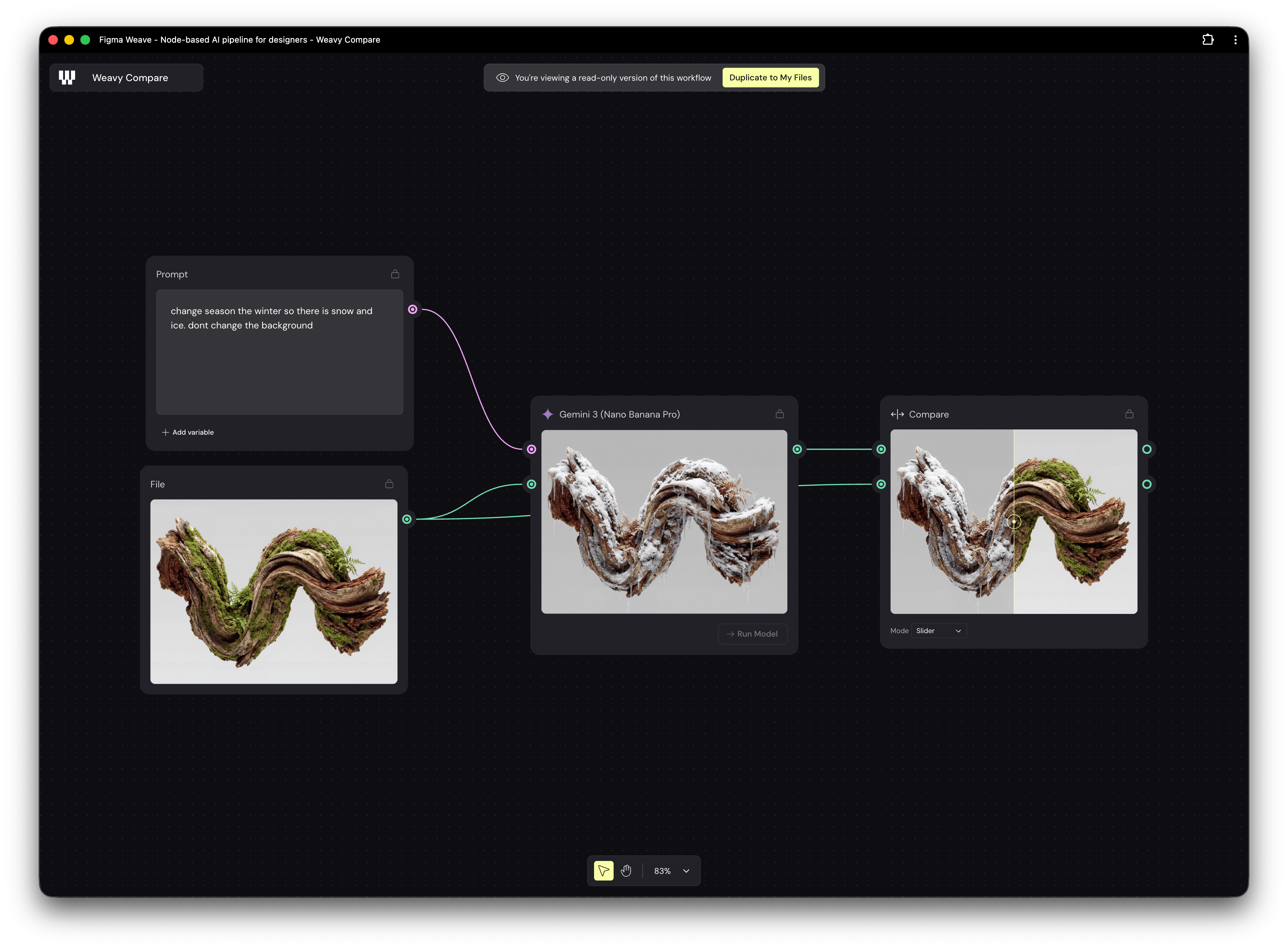Click the Weavy Compare title
Screen dimensions: 1288x949
130,77
